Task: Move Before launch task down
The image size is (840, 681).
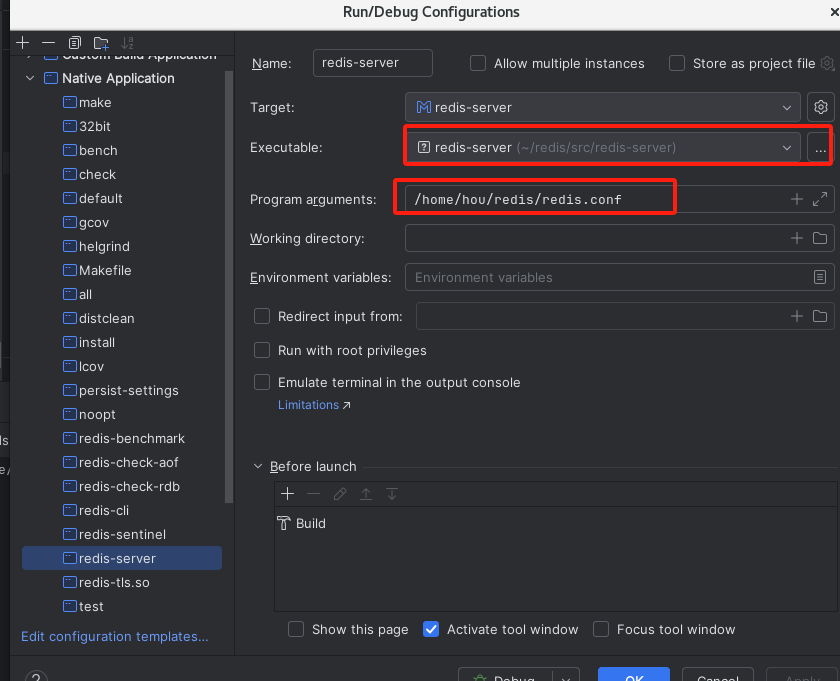Action: [x=392, y=493]
